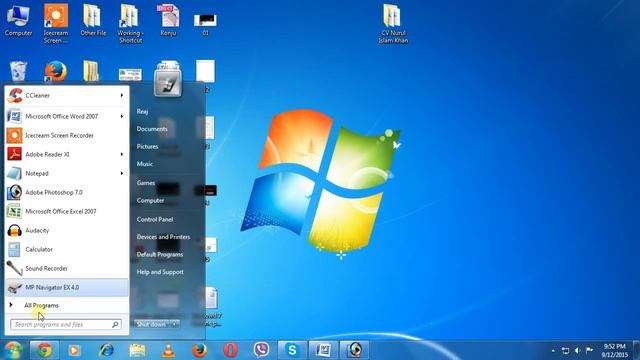Image resolution: width=640 pixels, height=360 pixels.
Task: Open Pictures from Start menu
Action: click(x=147, y=147)
